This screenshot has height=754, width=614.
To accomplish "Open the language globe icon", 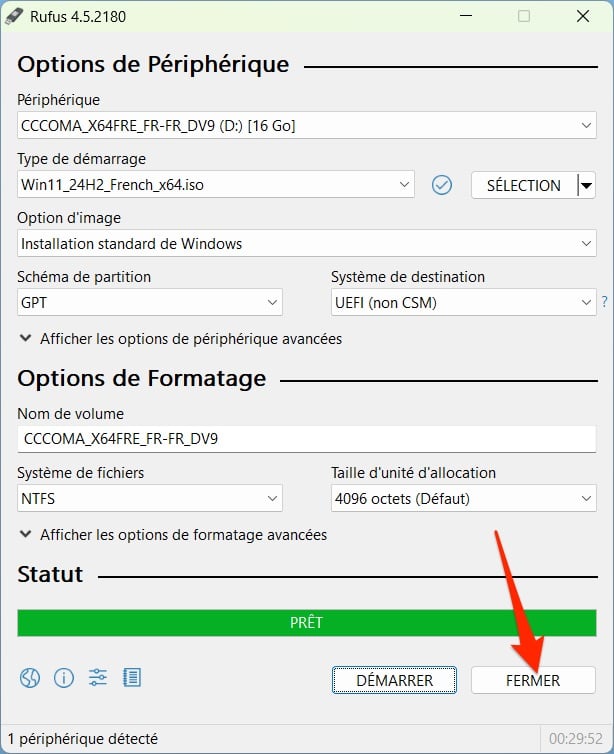I will pos(30,678).
